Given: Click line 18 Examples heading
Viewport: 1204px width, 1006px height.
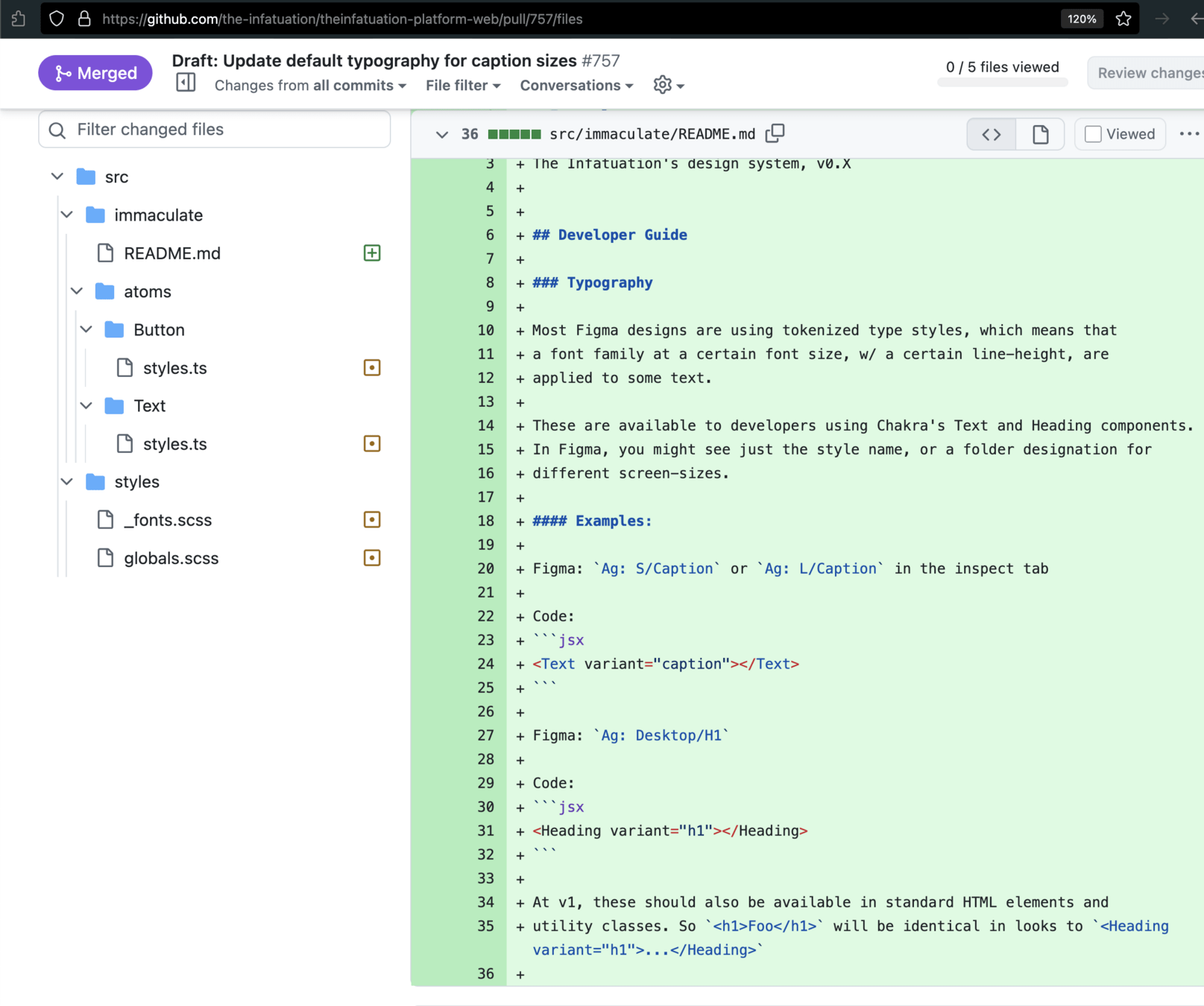Looking at the screenshot, I should [x=593, y=521].
